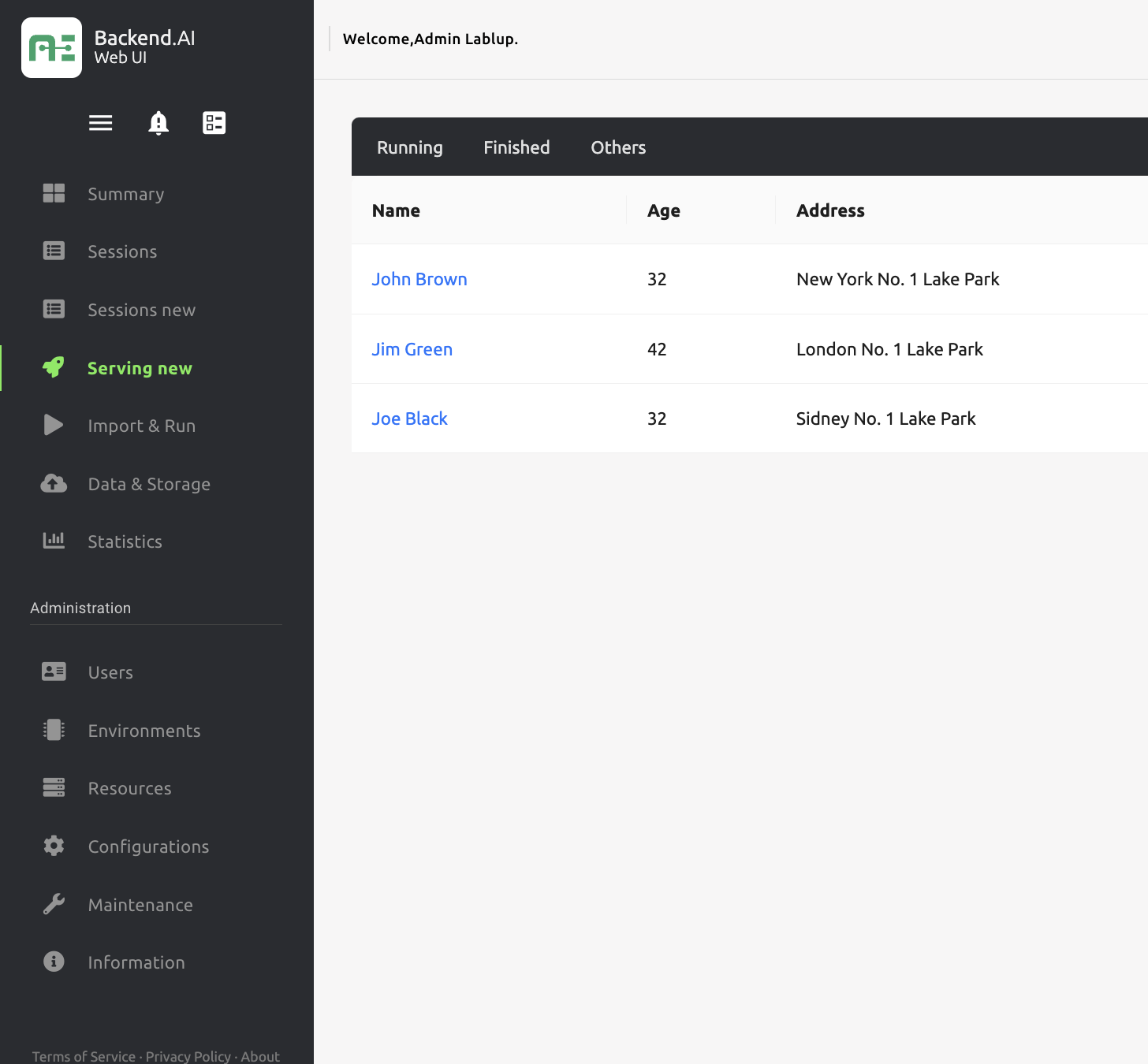Click the Backend.AI logo

pos(51,47)
